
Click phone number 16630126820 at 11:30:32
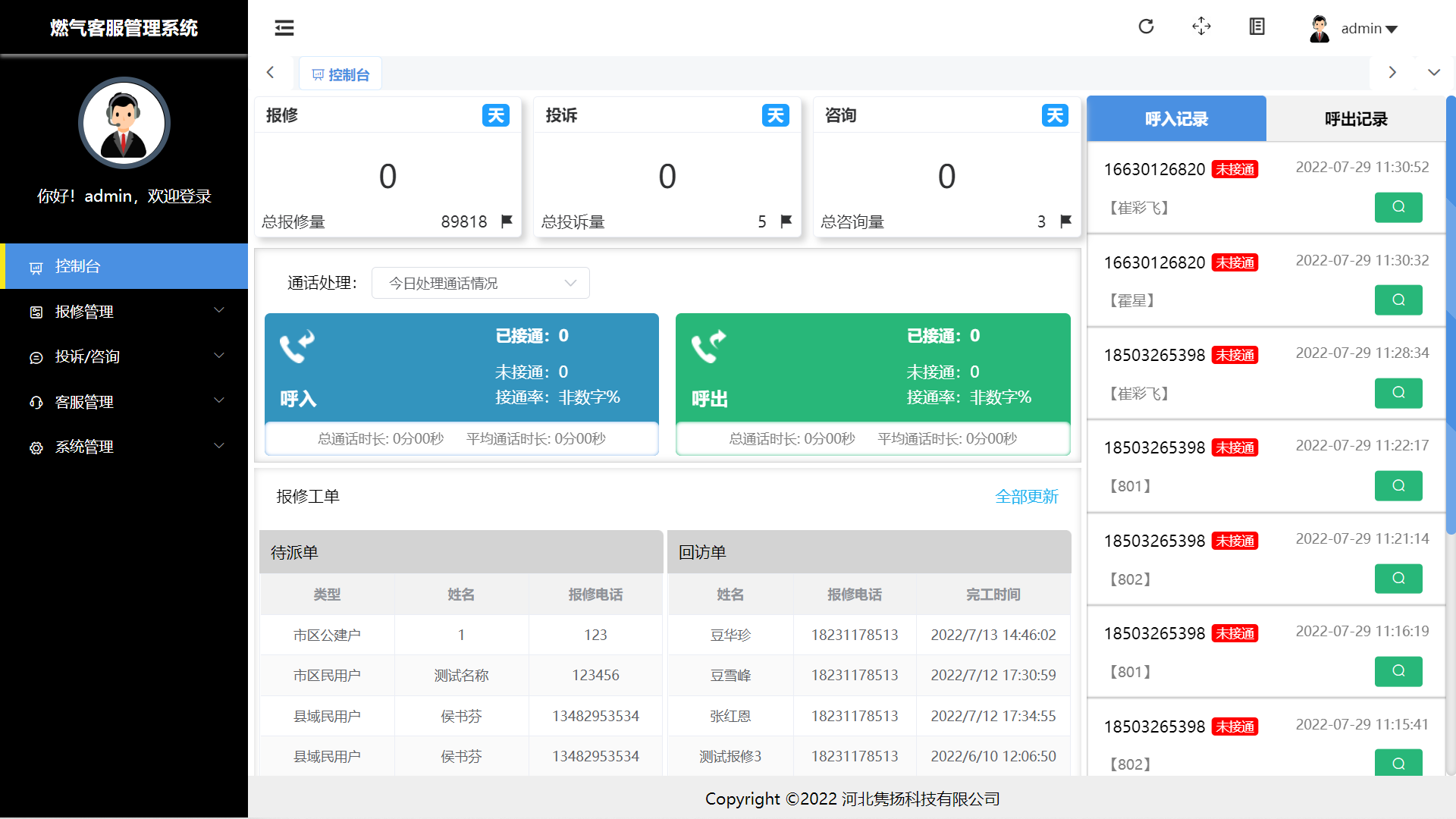pos(1154,262)
